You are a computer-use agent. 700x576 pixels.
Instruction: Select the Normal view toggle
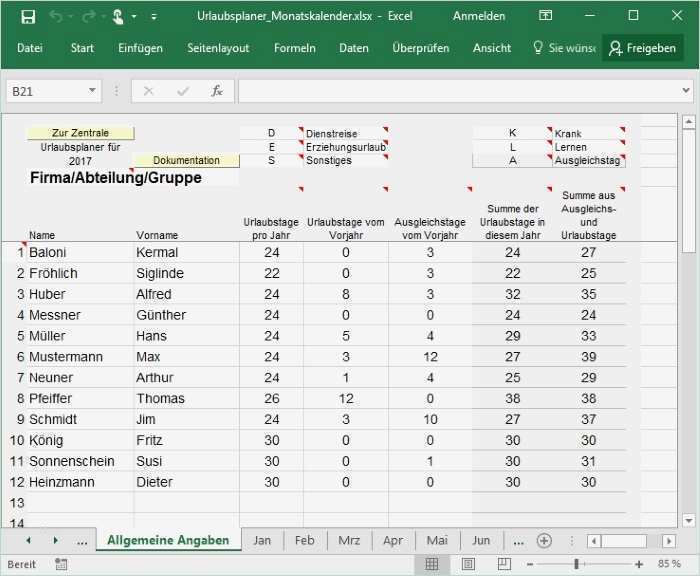click(431, 565)
